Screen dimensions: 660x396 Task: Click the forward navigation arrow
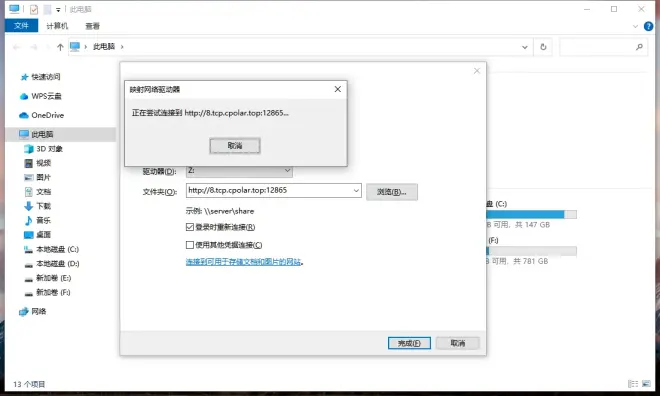click(34, 47)
